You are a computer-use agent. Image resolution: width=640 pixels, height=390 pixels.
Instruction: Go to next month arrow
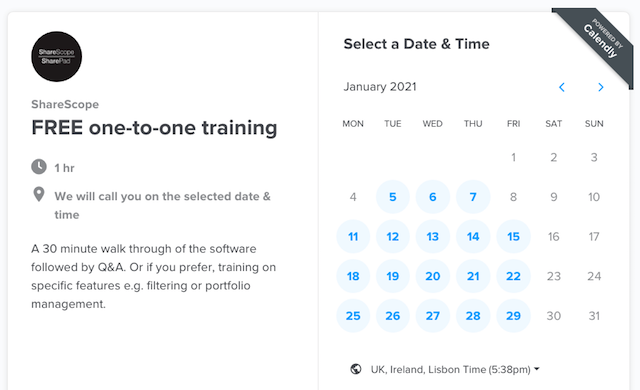[x=600, y=87]
